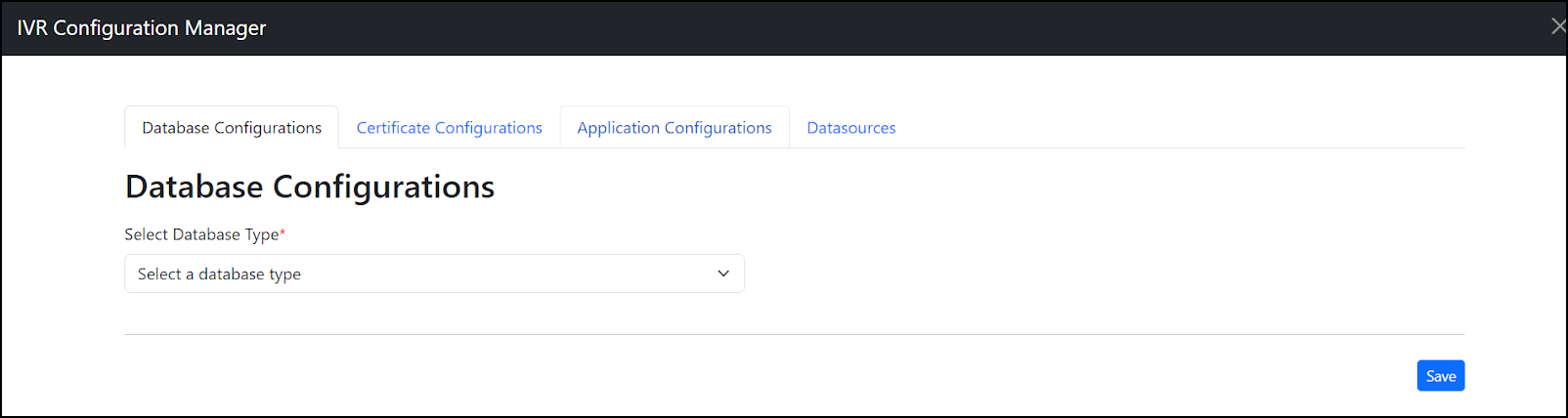Click the blue Save button
The width and height of the screenshot is (1568, 418).
point(1440,376)
